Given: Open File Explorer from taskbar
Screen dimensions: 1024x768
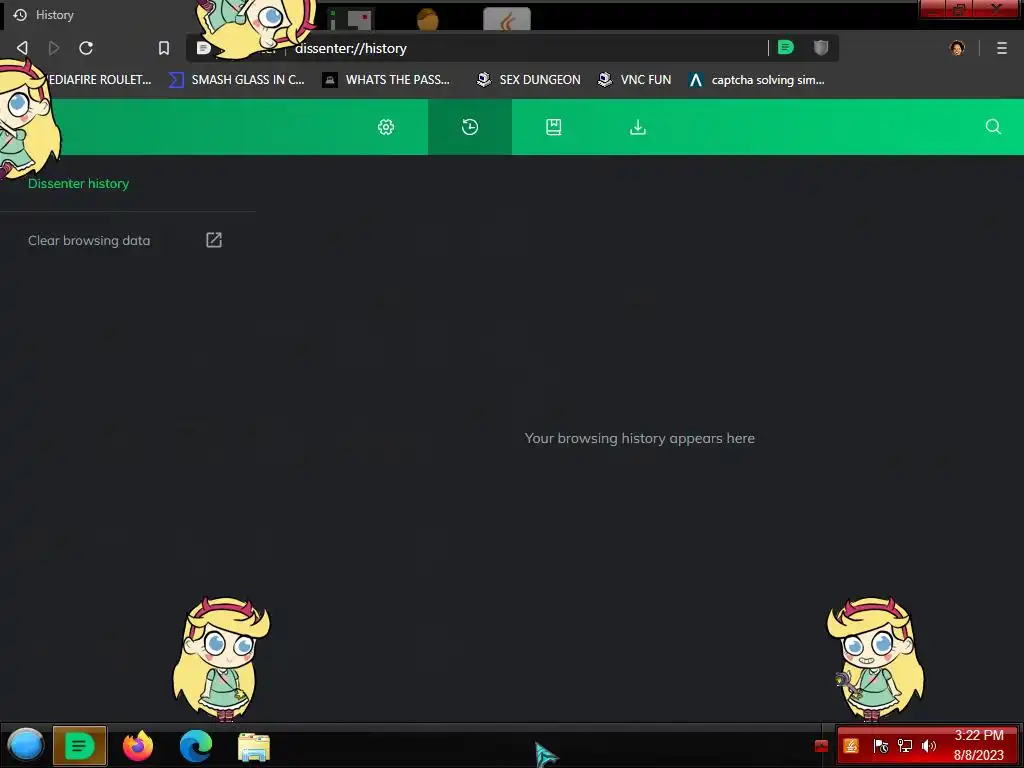Looking at the screenshot, I should click(254, 747).
